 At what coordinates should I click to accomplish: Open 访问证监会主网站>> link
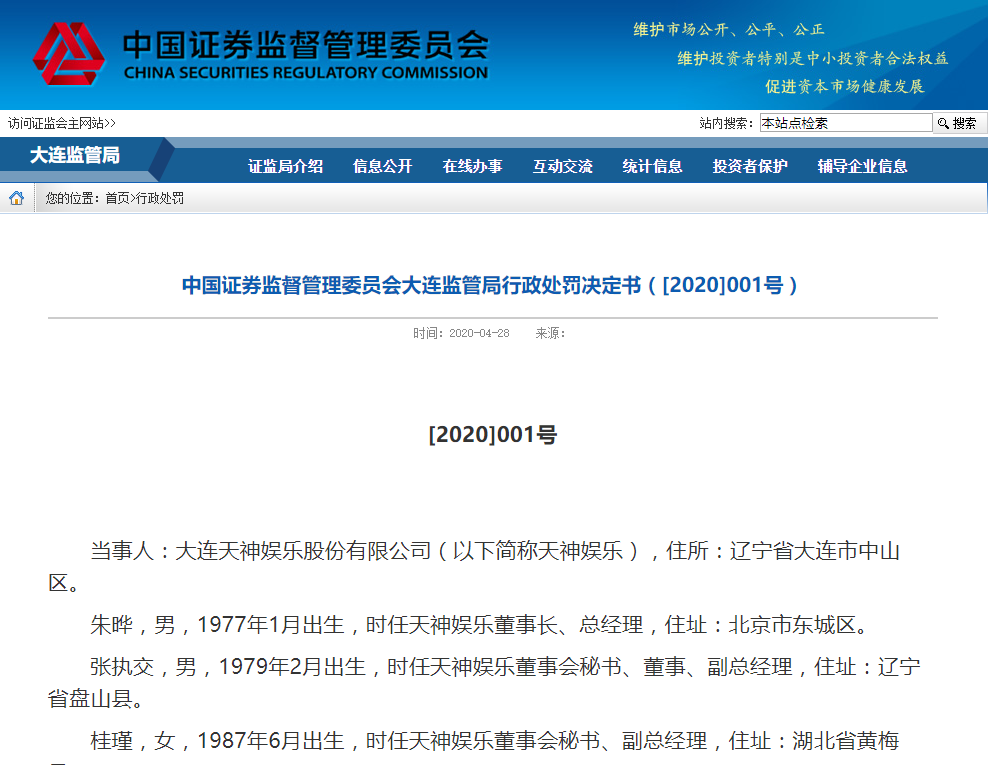click(x=62, y=123)
